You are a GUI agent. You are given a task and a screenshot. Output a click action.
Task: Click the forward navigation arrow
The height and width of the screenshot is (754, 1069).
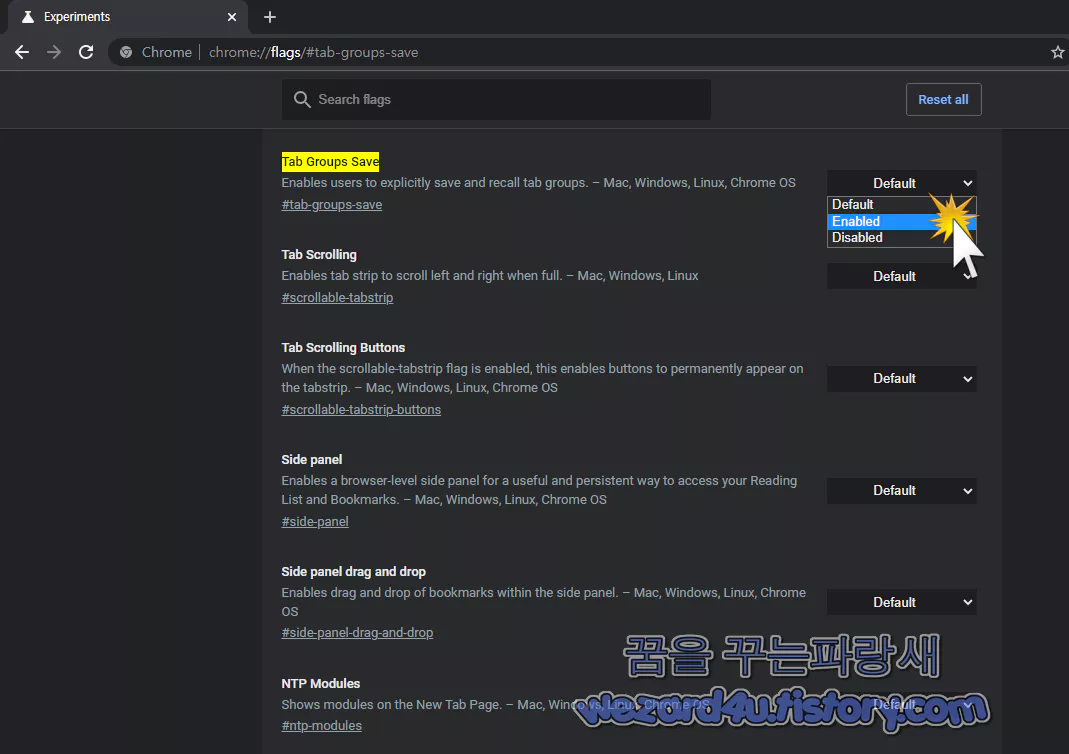click(54, 52)
